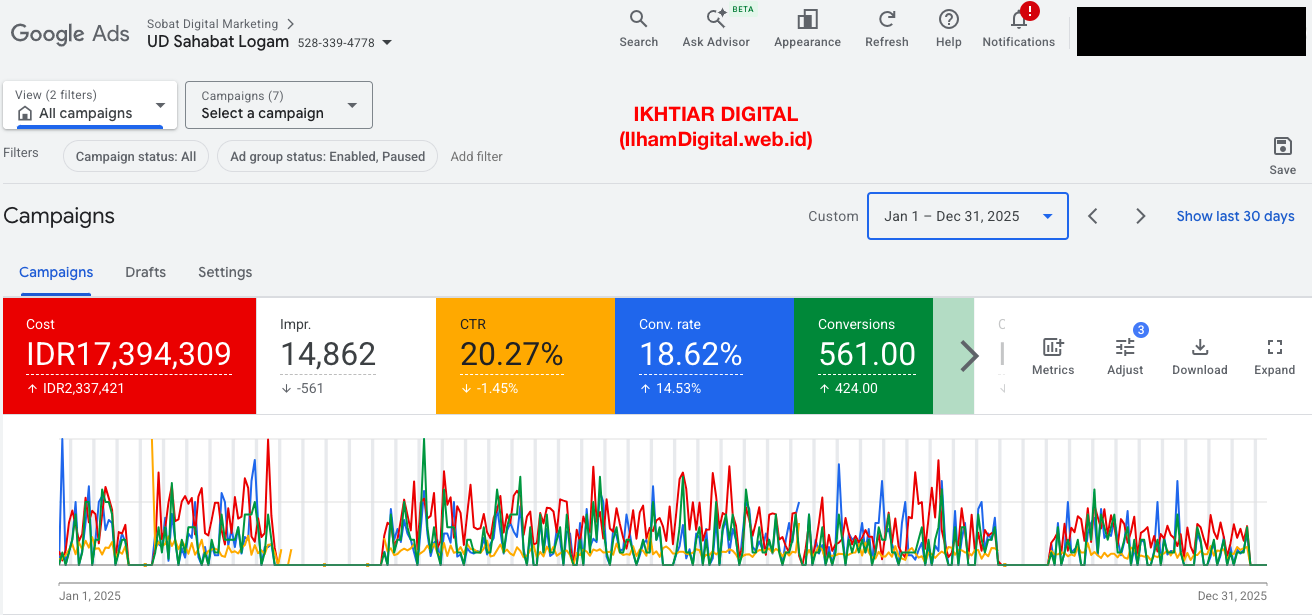Click the 14,862 impressions value
The width and height of the screenshot is (1312, 615).
[x=328, y=354]
